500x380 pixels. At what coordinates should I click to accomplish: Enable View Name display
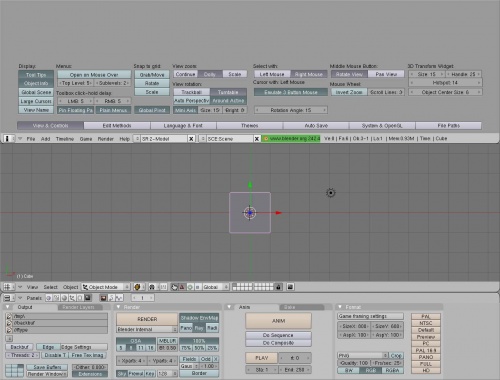click(x=36, y=110)
